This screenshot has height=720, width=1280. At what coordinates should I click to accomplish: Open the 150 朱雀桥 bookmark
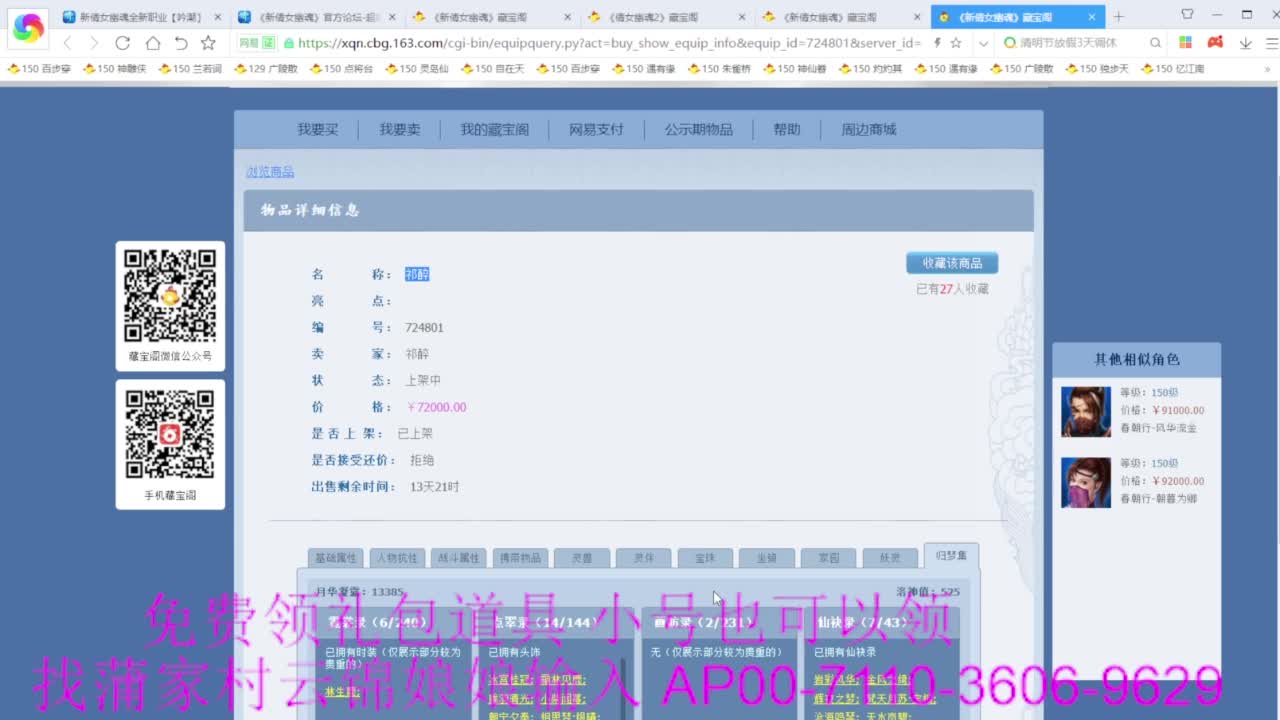pos(720,69)
